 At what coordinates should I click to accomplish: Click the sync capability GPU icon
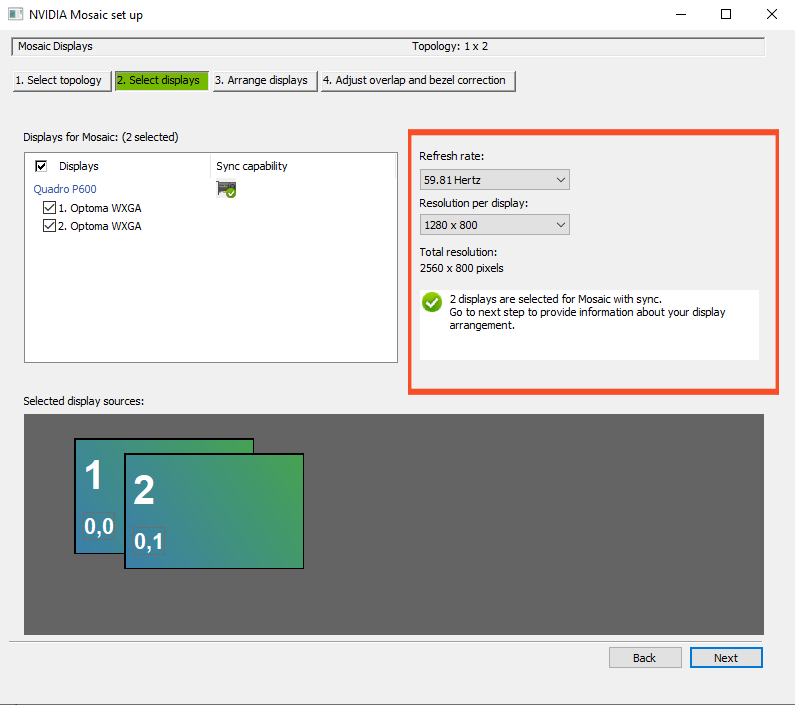[x=226, y=189]
